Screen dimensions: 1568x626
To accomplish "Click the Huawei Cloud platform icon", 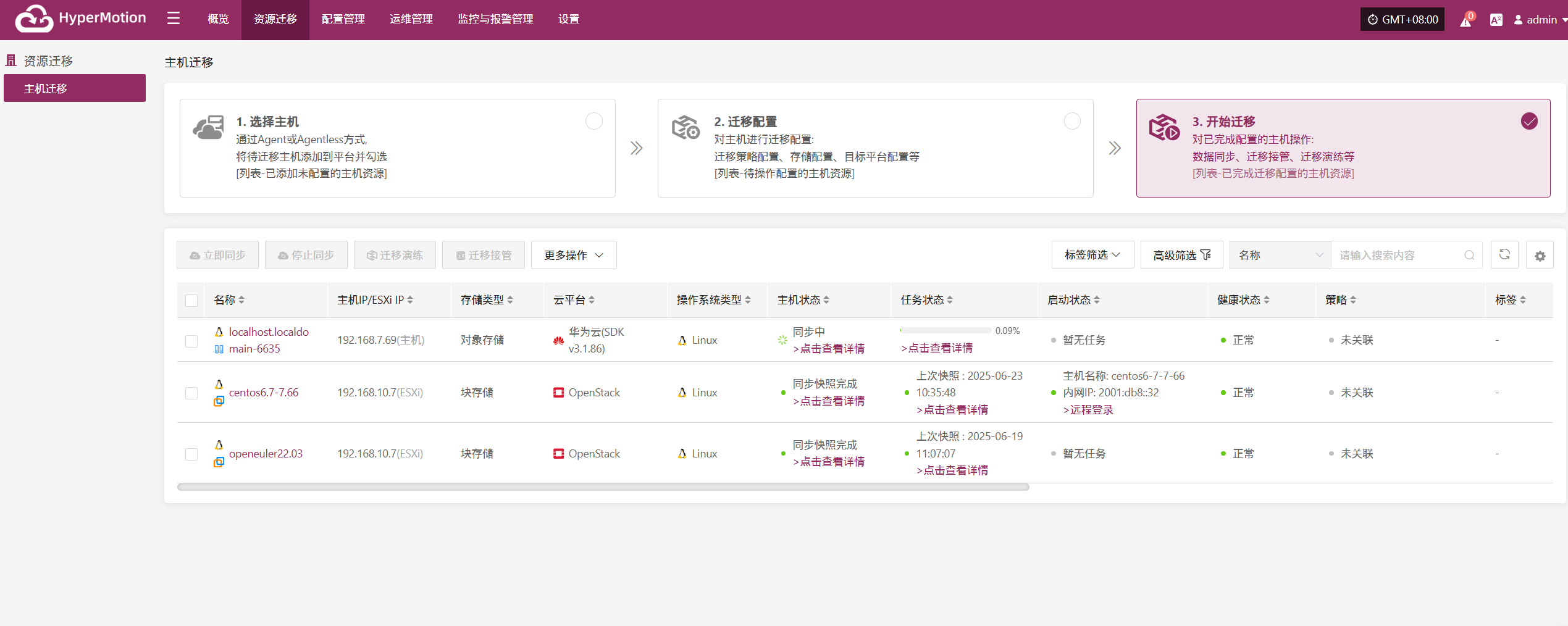I will [x=558, y=340].
